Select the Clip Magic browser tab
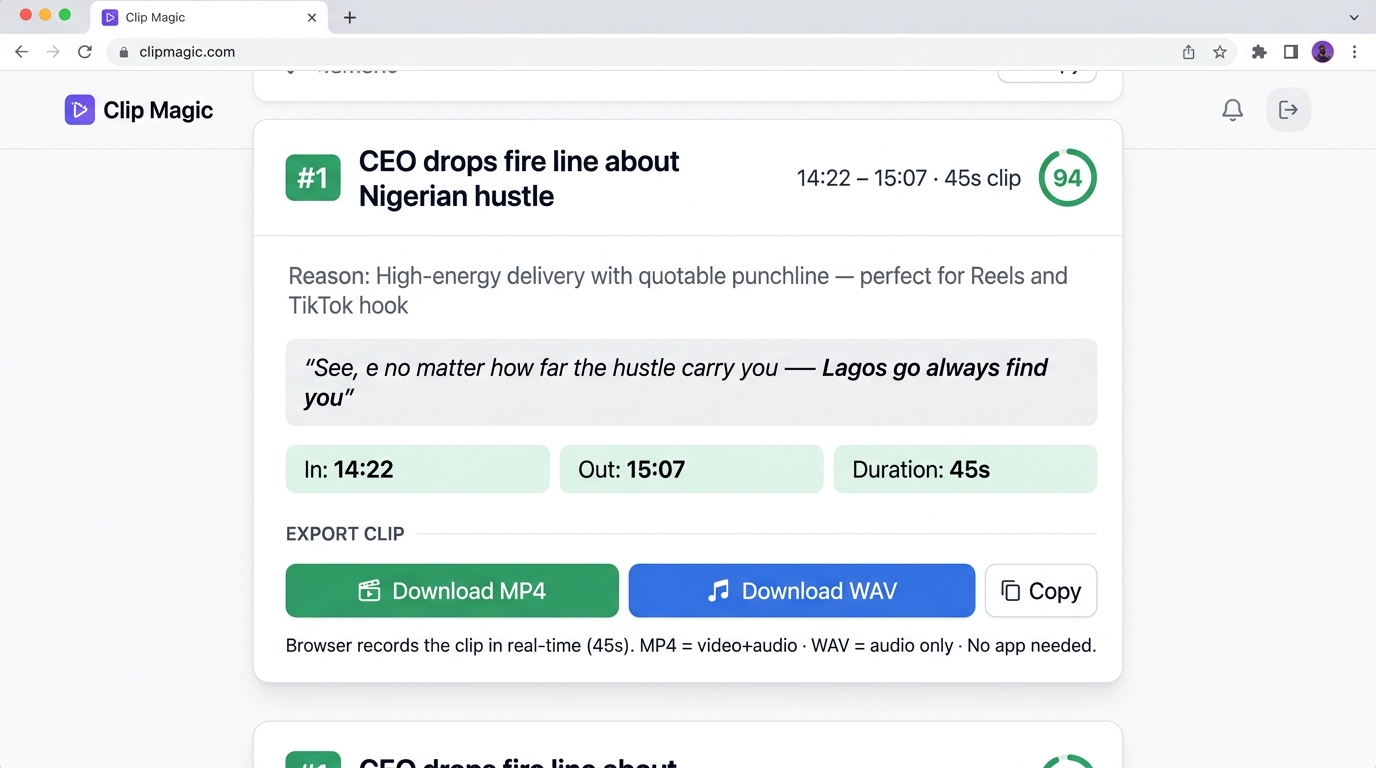 [210, 18]
